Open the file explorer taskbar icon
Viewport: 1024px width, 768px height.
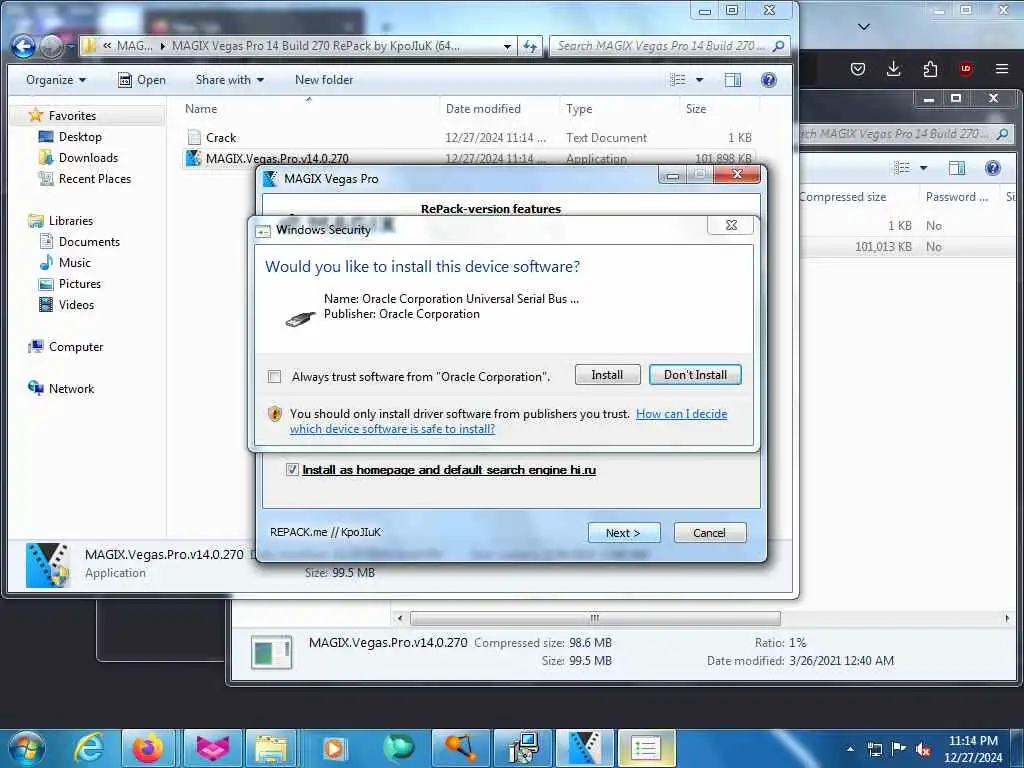271,748
